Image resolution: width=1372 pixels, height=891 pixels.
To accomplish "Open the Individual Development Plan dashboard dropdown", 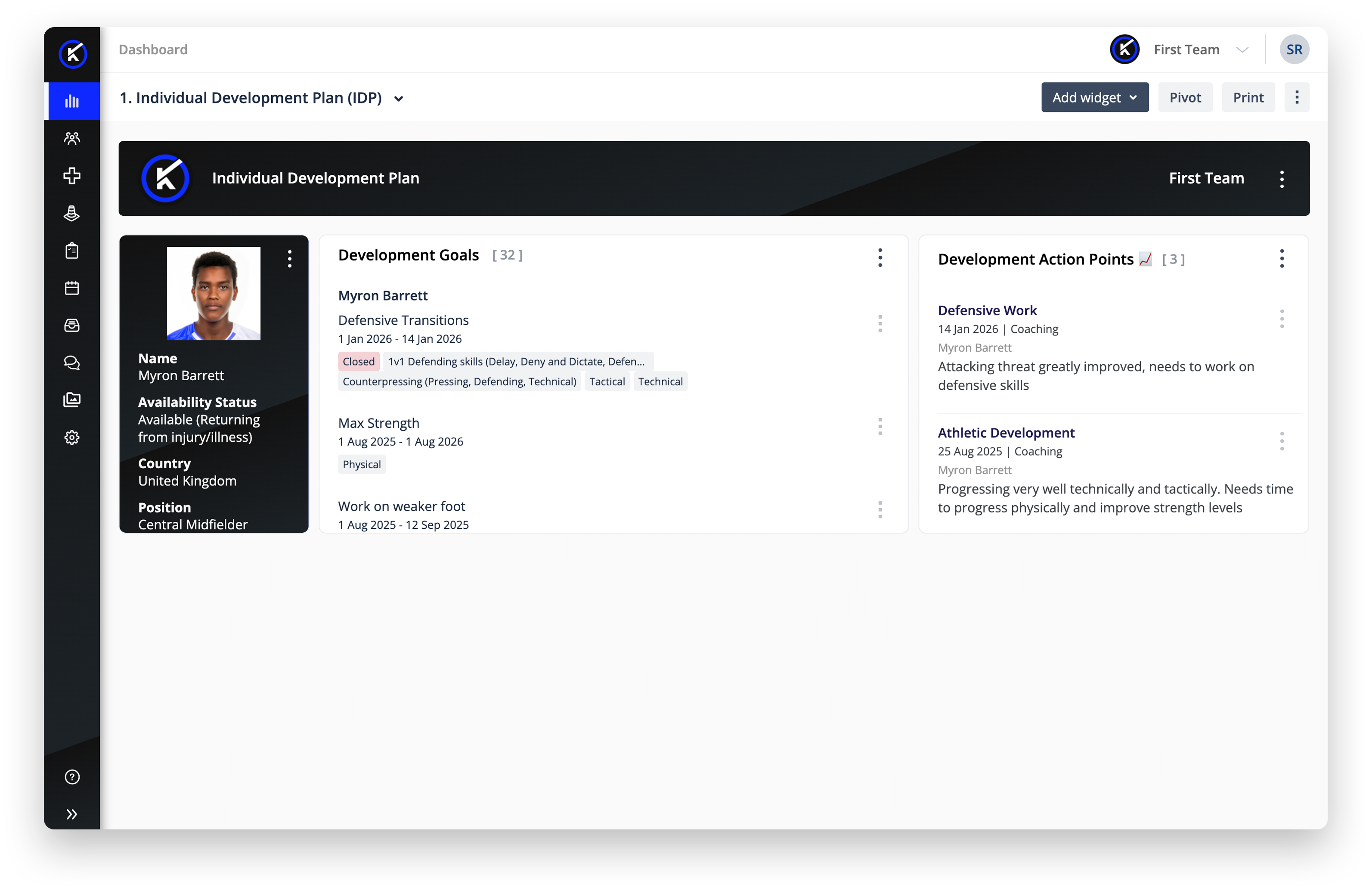I will tap(398, 99).
